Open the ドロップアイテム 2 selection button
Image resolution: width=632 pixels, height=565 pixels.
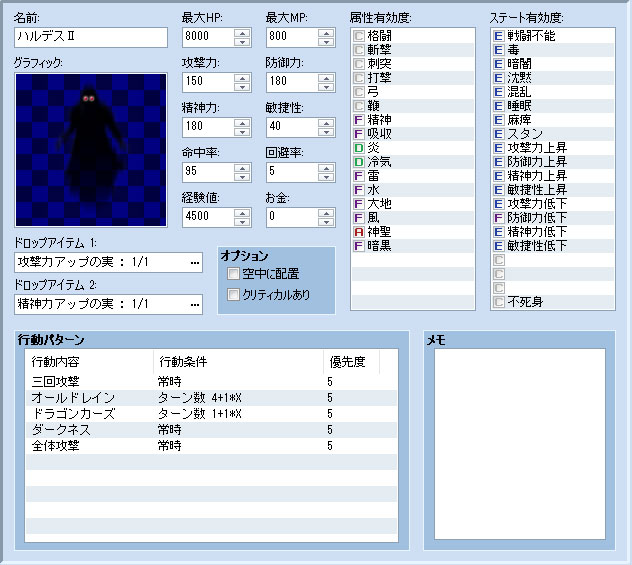pos(194,303)
